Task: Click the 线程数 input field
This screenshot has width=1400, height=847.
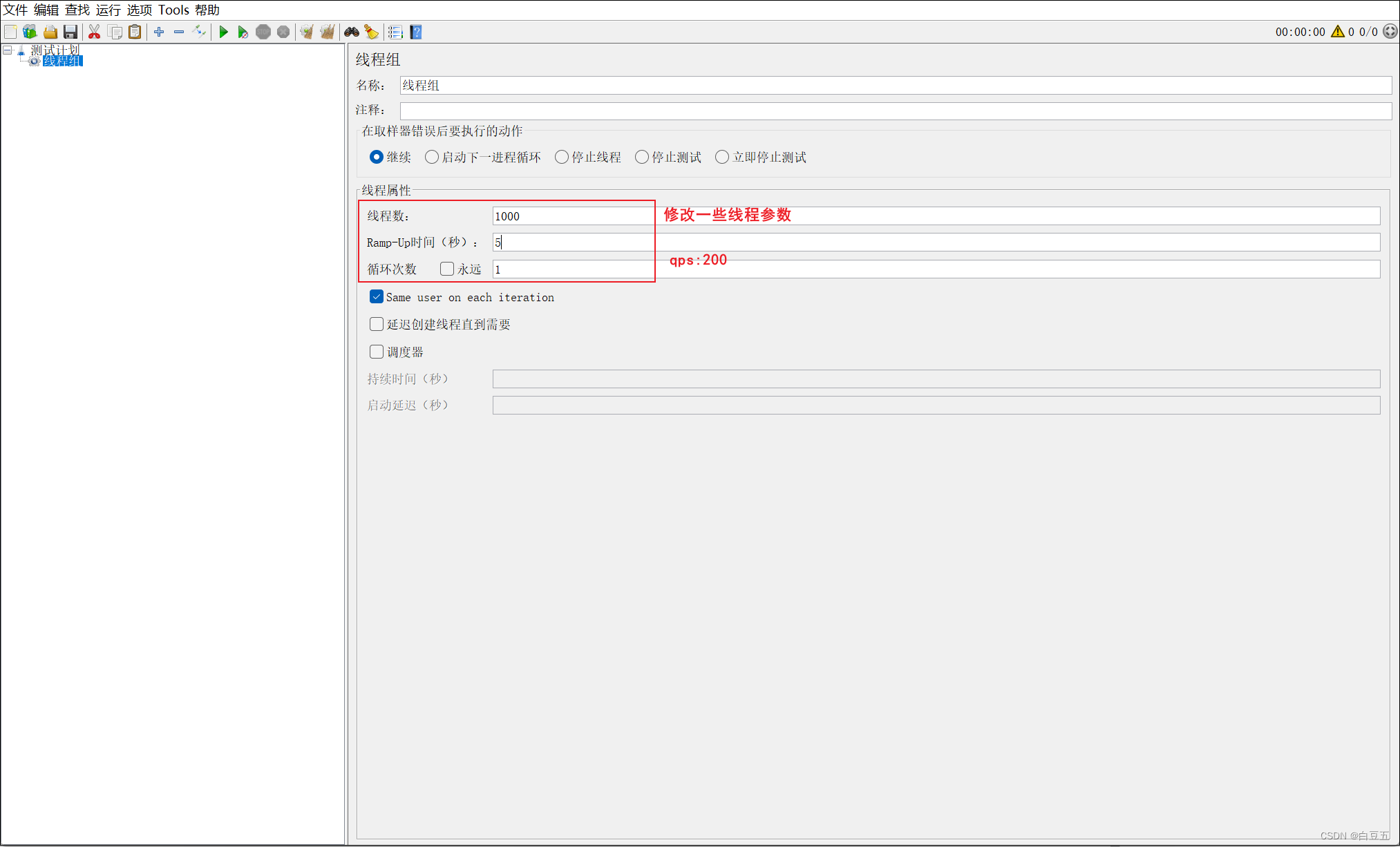Action: (x=574, y=216)
